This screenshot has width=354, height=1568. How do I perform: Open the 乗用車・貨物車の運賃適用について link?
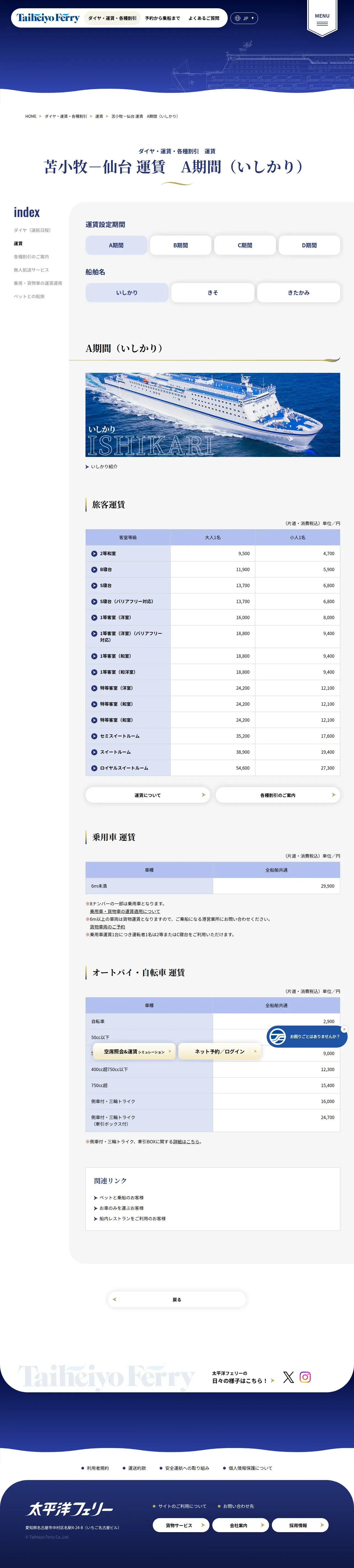125,911
